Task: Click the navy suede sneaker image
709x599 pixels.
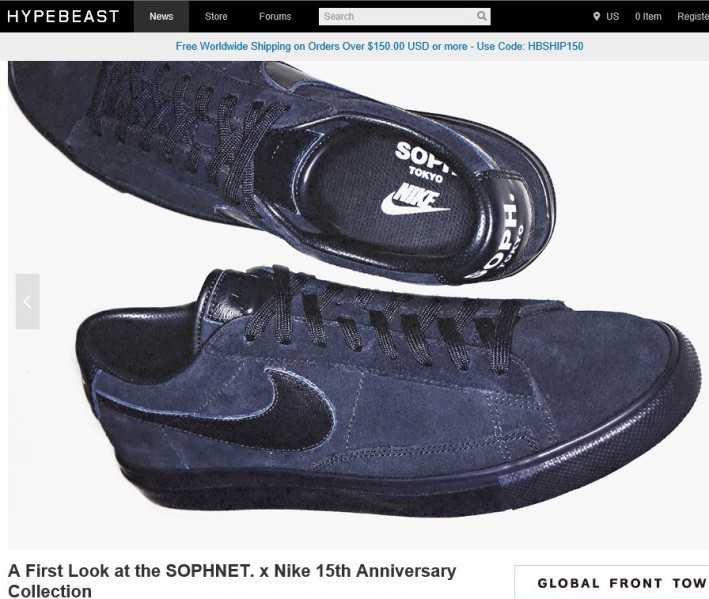Action: (x=358, y=304)
